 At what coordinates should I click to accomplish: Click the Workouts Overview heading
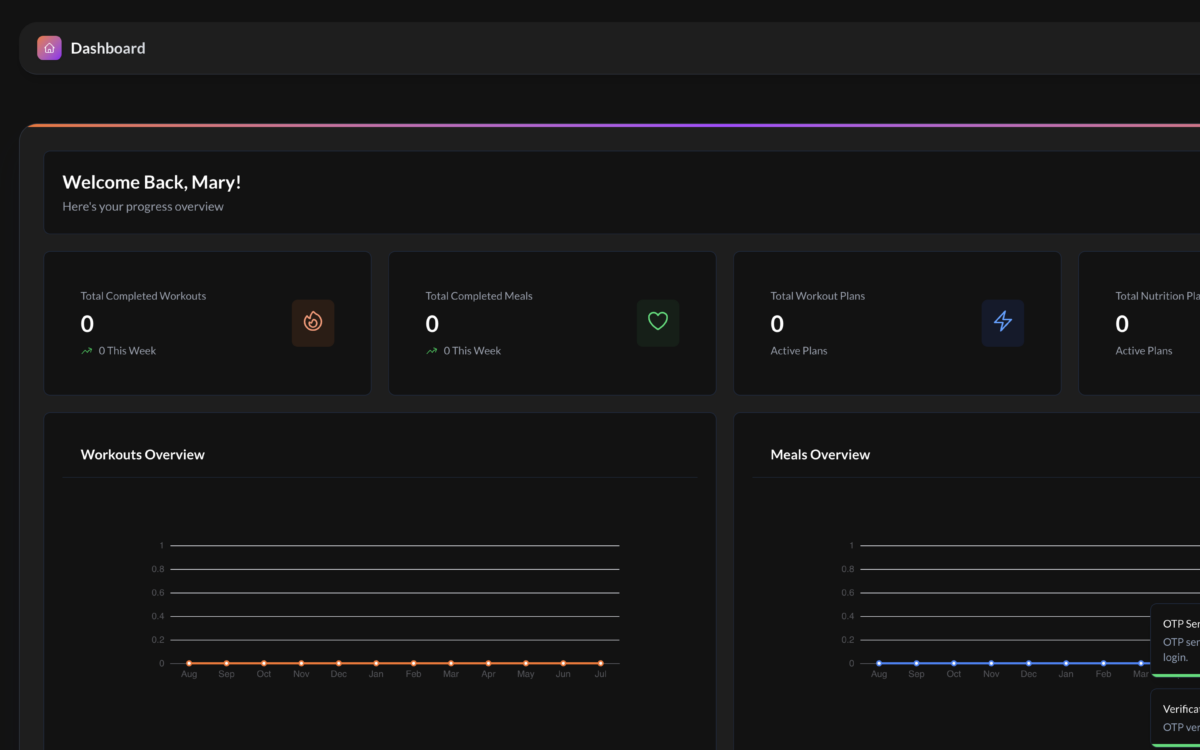143,454
